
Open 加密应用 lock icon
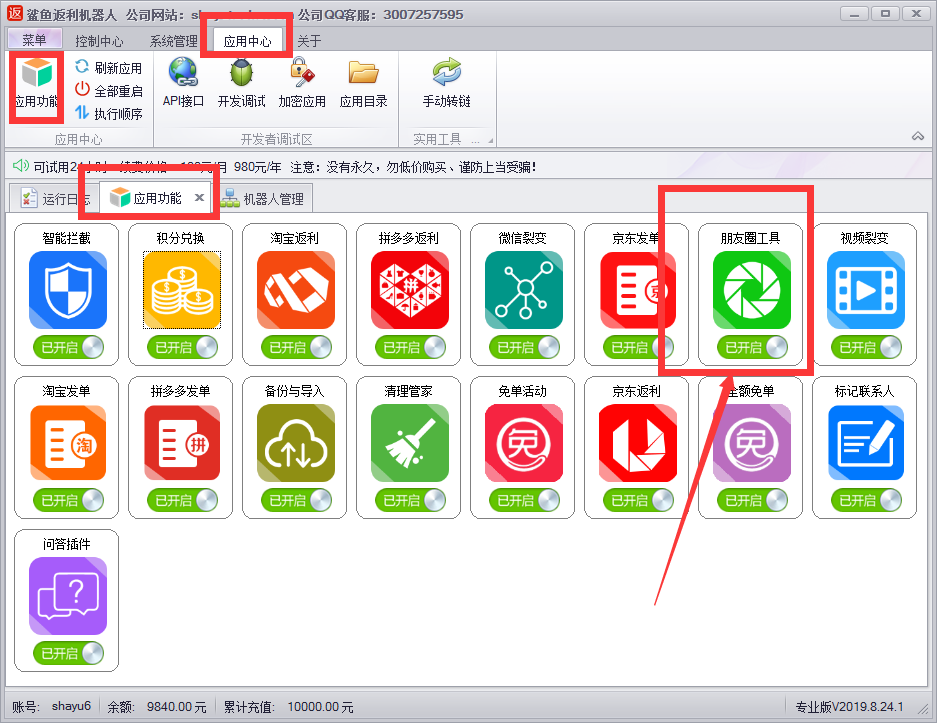pos(302,72)
